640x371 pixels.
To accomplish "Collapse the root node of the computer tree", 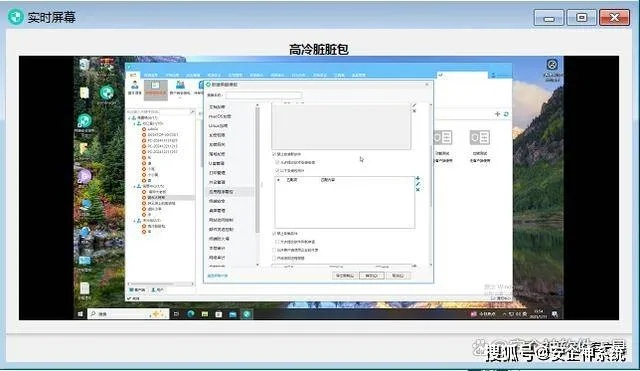I will pos(130,118).
